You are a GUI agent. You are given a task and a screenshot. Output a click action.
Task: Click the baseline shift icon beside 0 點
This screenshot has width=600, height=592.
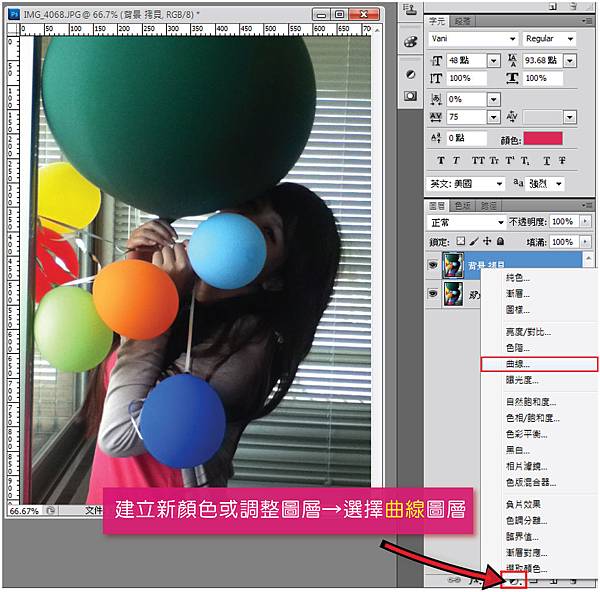[436, 138]
